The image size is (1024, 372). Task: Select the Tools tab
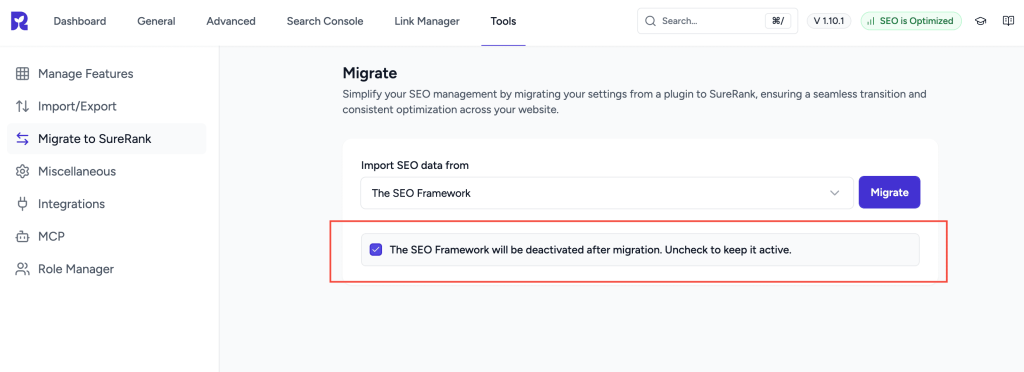coord(504,22)
